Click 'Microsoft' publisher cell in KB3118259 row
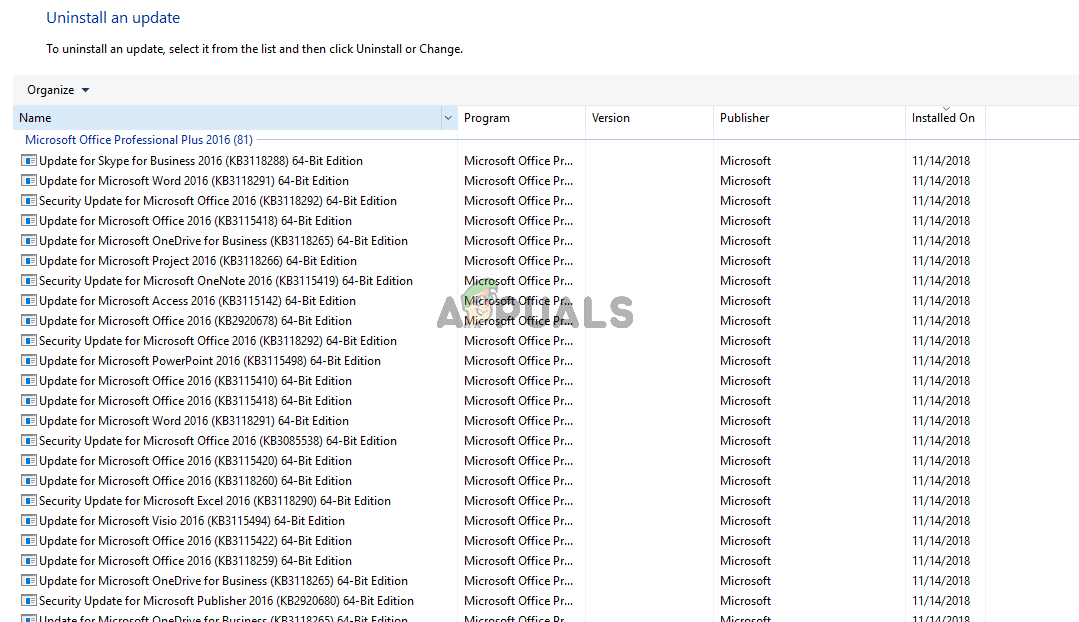This screenshot has height=622, width=1079. coord(745,560)
